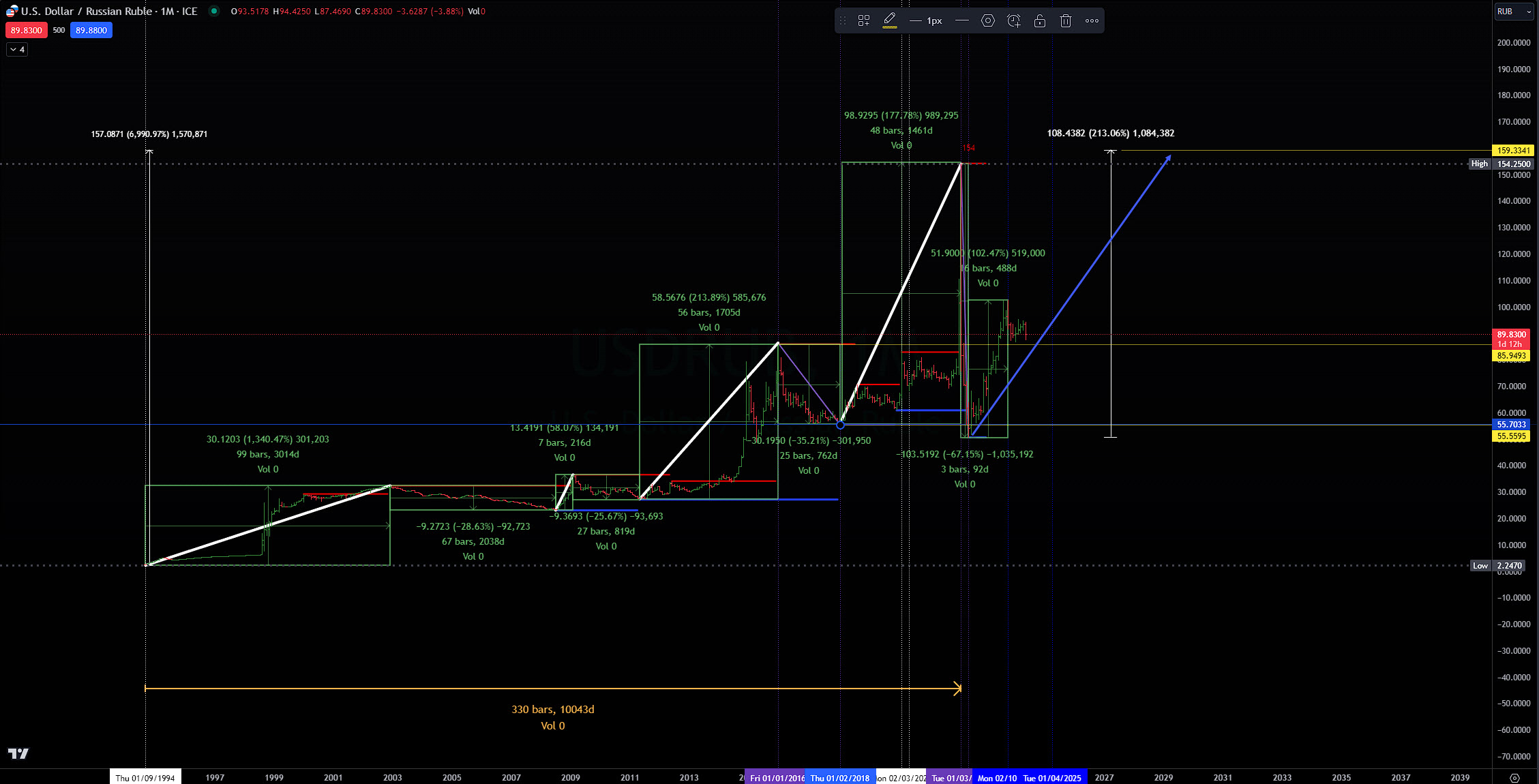Select the 13.4191 (58.07%) range label
1539x784 pixels.
tap(564, 427)
